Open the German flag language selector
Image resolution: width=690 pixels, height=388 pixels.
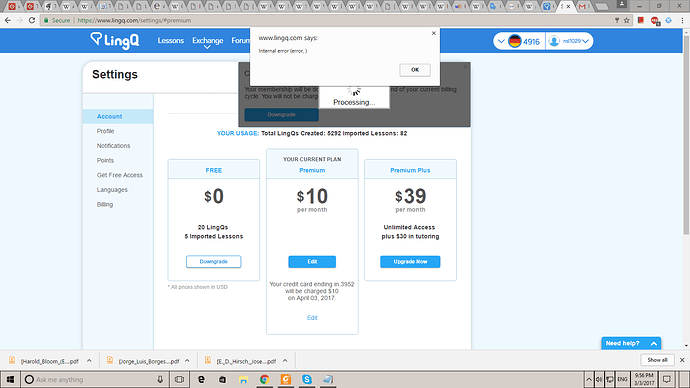click(x=514, y=41)
